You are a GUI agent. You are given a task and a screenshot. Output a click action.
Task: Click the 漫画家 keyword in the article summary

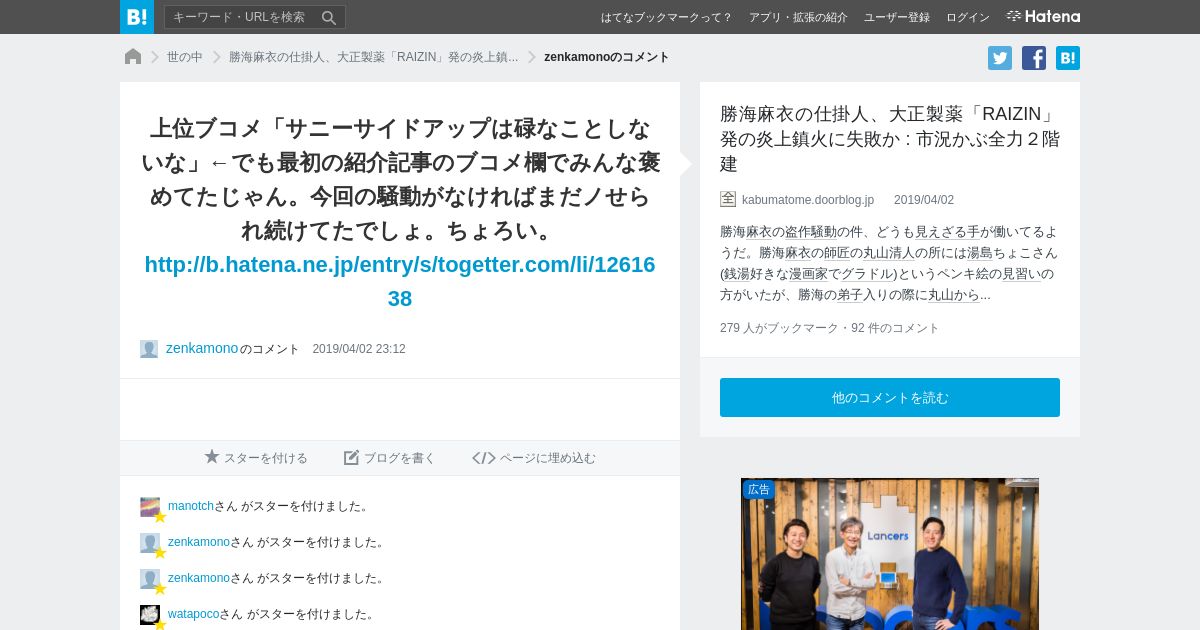(808, 273)
